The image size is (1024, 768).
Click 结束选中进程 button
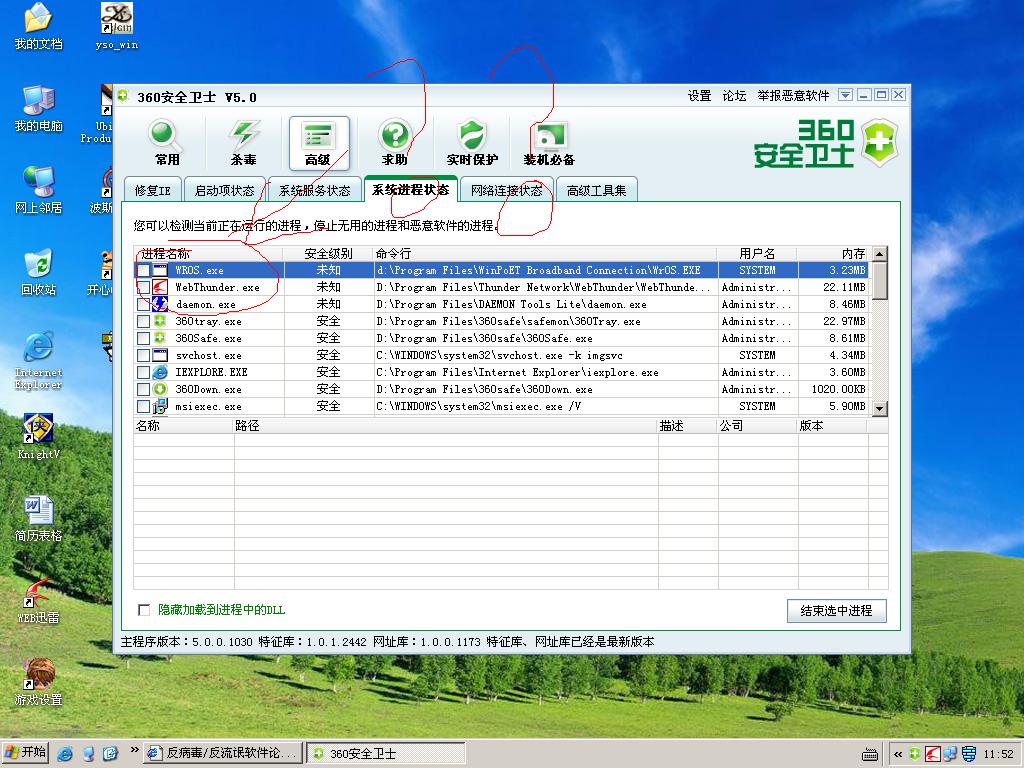[x=837, y=611]
